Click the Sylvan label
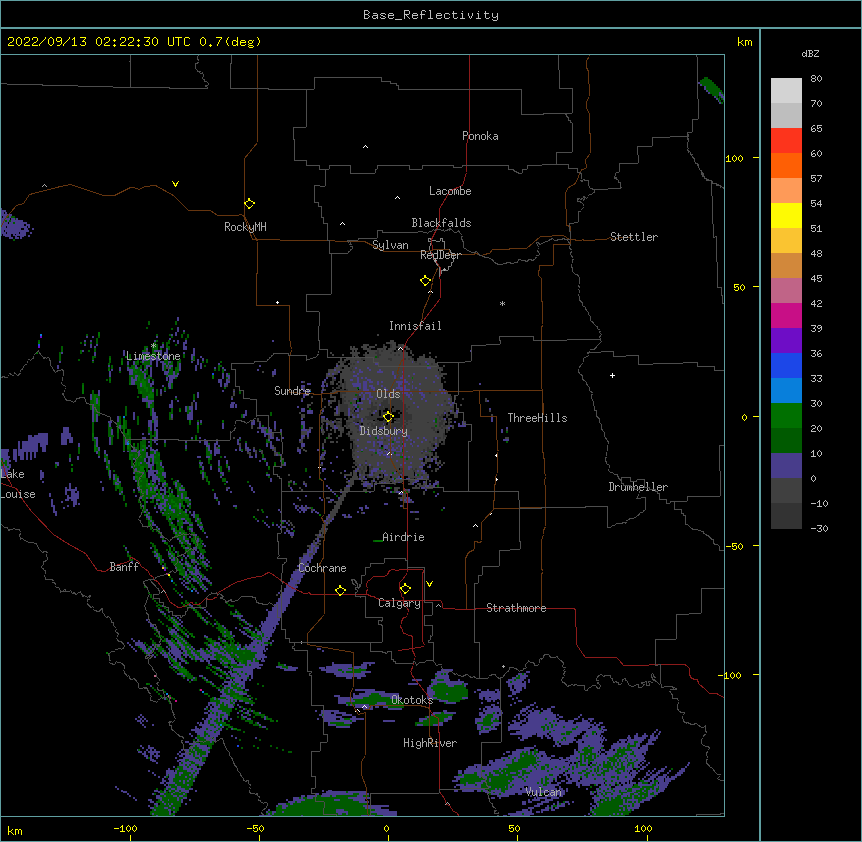The image size is (862, 842). coord(390,245)
